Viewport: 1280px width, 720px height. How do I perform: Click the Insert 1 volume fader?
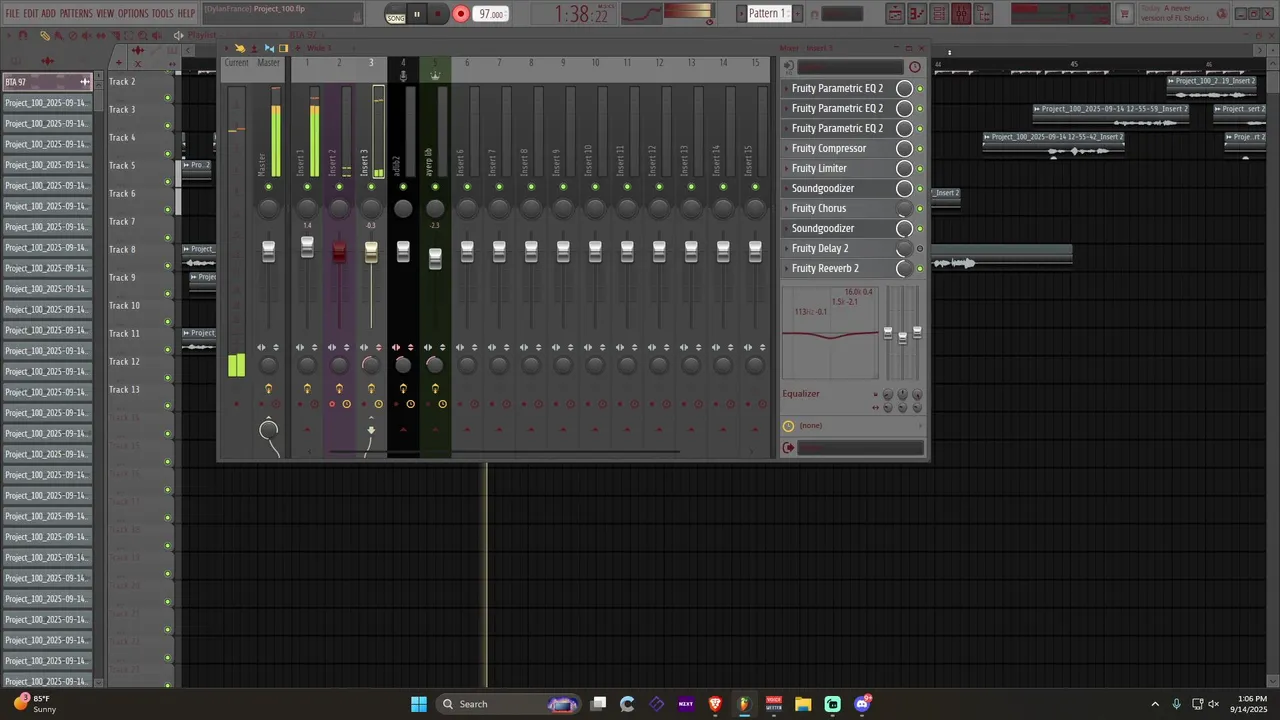[x=307, y=247]
